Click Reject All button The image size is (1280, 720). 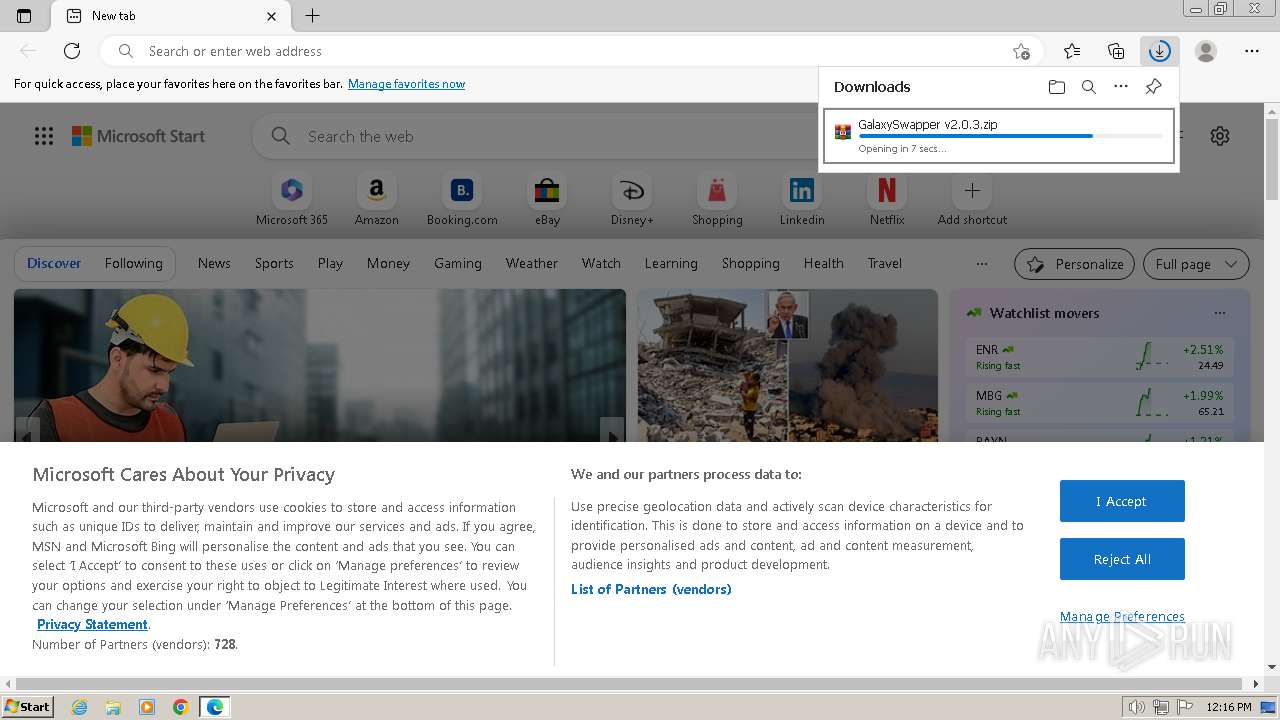coord(1122,559)
